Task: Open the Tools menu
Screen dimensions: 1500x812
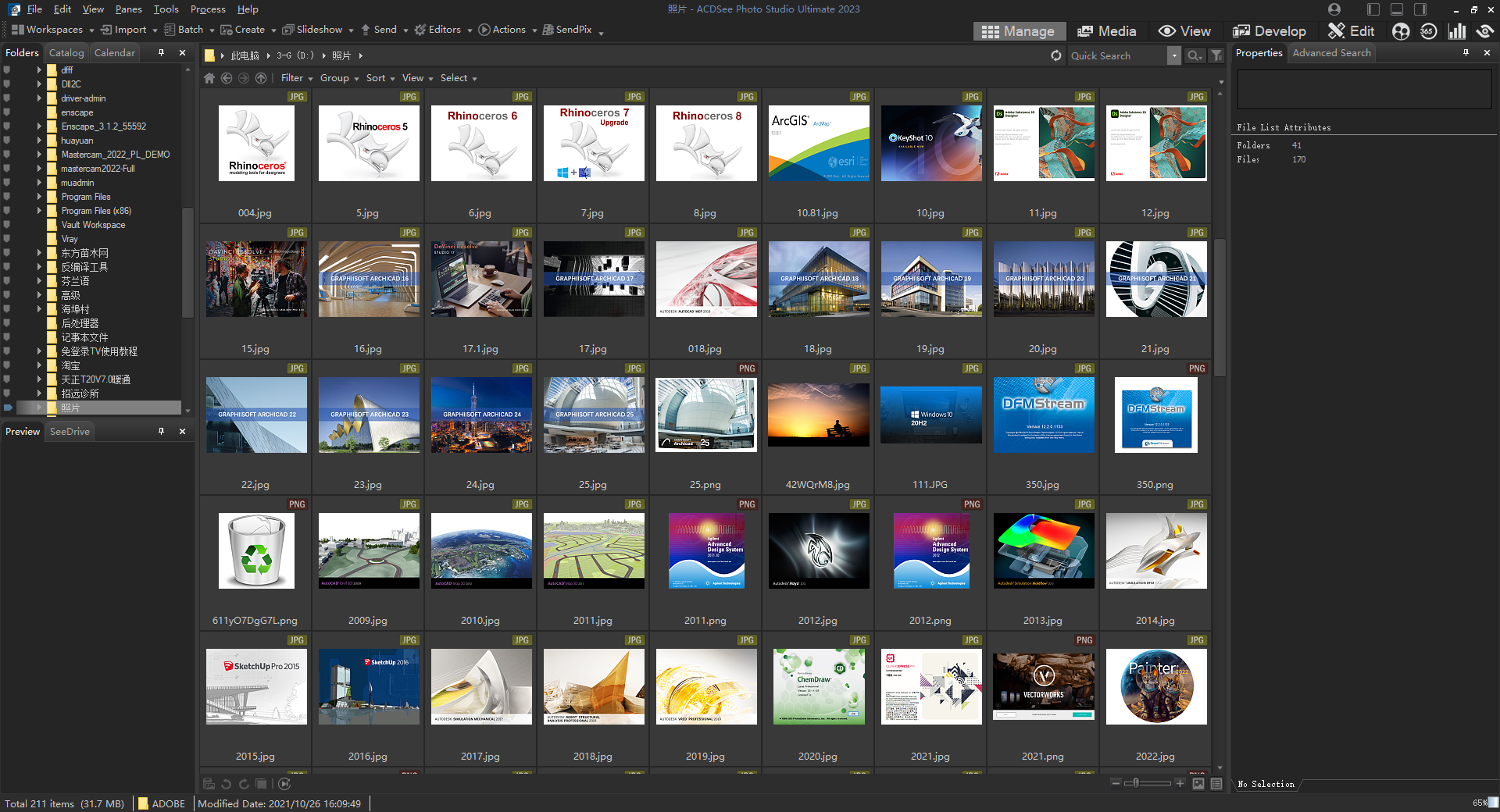Action: click(166, 9)
